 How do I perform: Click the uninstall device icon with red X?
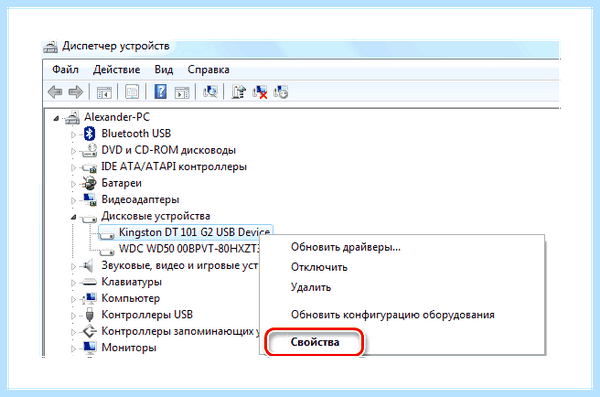260,92
